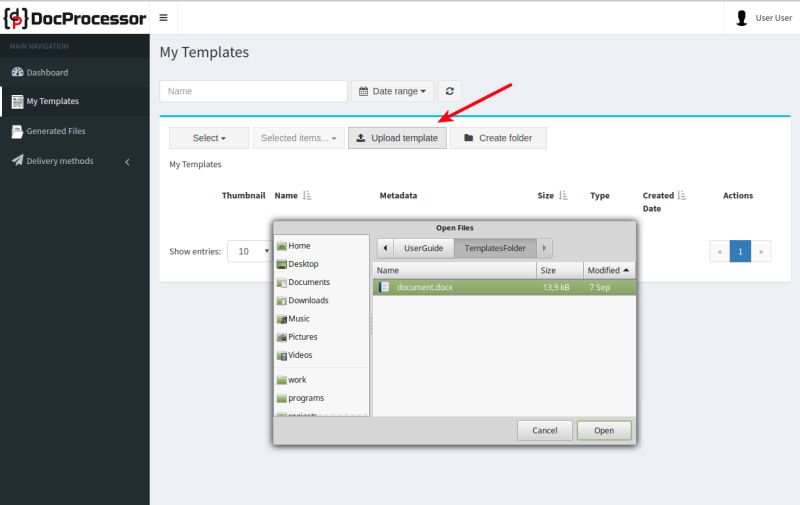Screen dimensions: 800x505
Task: Click Open in Open Files dialog
Action: (604, 431)
